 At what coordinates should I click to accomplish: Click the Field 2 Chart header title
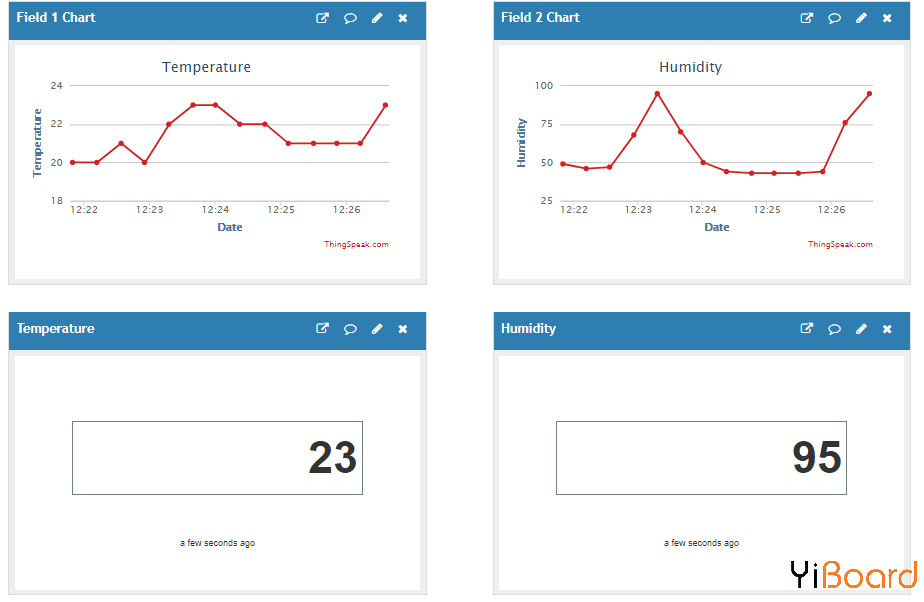[540, 18]
